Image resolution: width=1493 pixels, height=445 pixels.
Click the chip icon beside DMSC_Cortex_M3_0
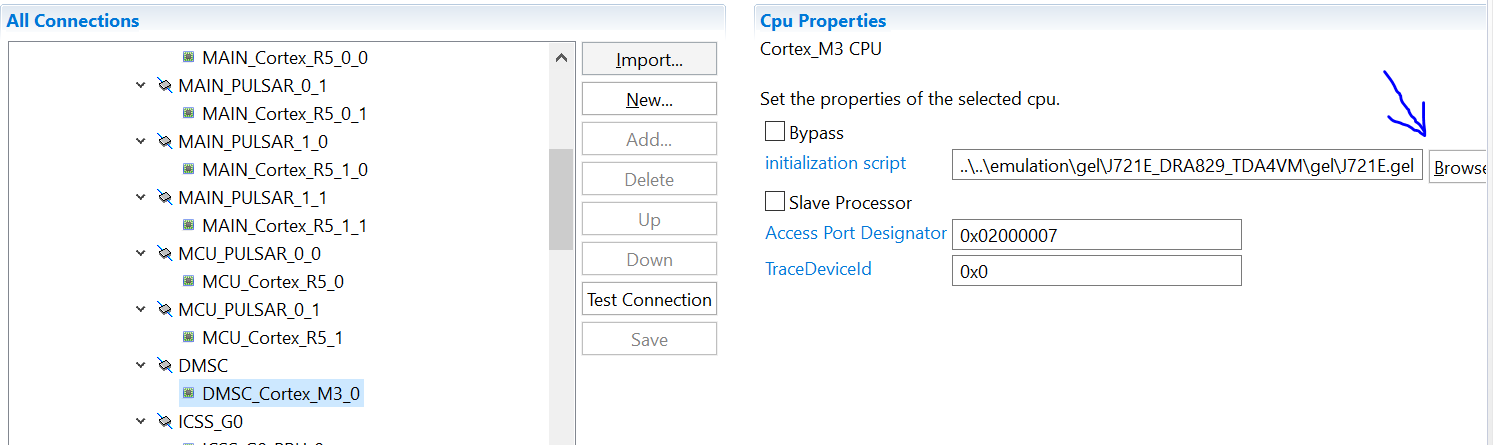[x=188, y=394]
